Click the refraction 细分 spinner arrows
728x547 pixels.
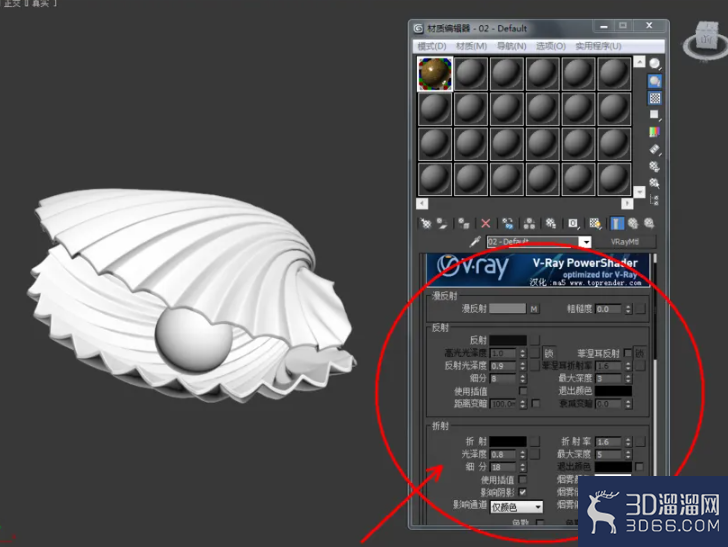[523, 467]
